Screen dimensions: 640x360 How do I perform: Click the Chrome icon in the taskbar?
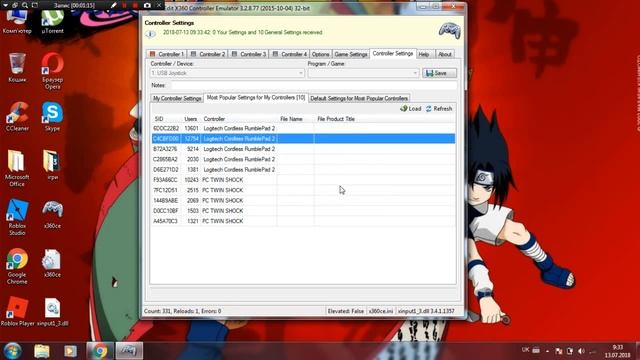pyautogui.click(x=100, y=351)
